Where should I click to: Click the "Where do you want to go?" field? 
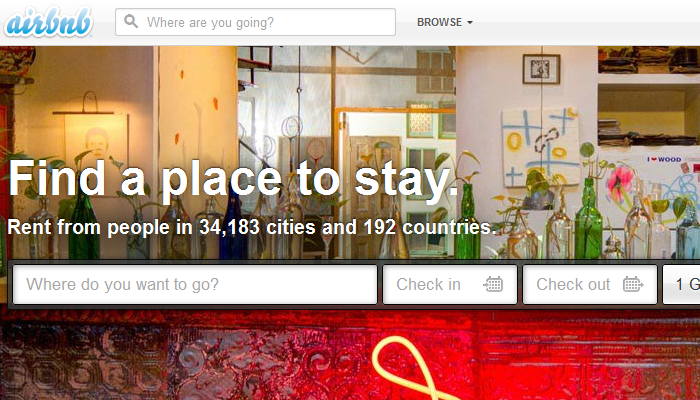195,284
